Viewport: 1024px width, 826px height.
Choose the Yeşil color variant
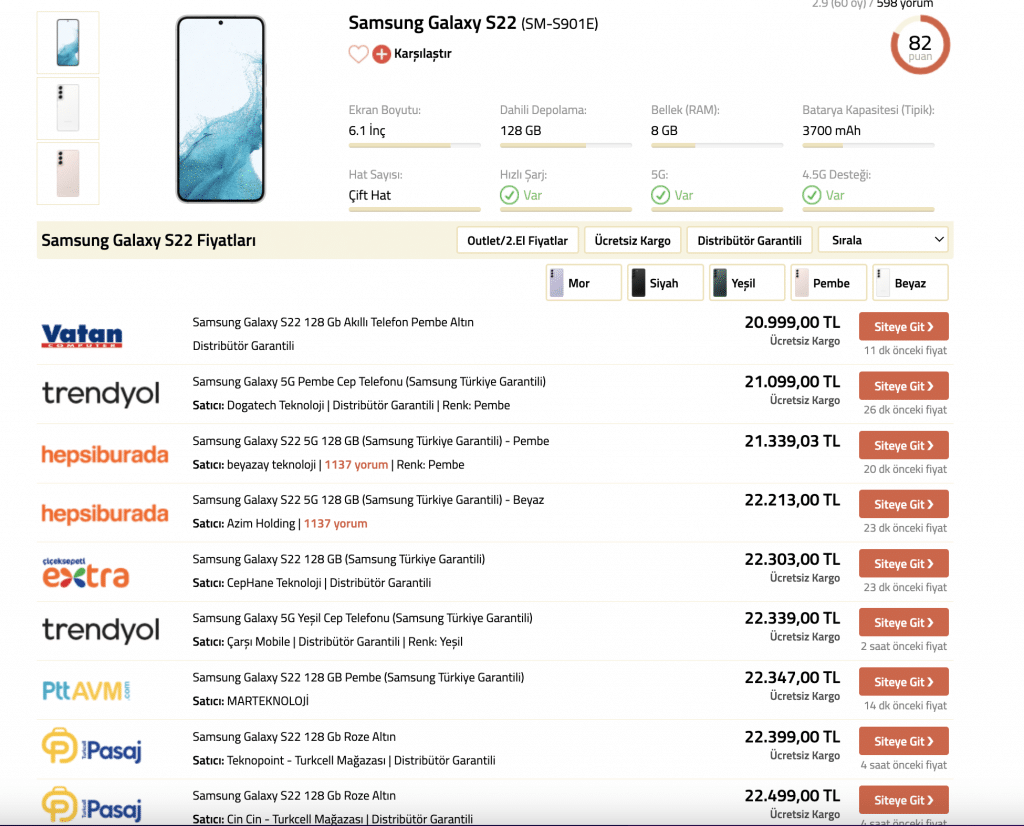[x=746, y=283]
